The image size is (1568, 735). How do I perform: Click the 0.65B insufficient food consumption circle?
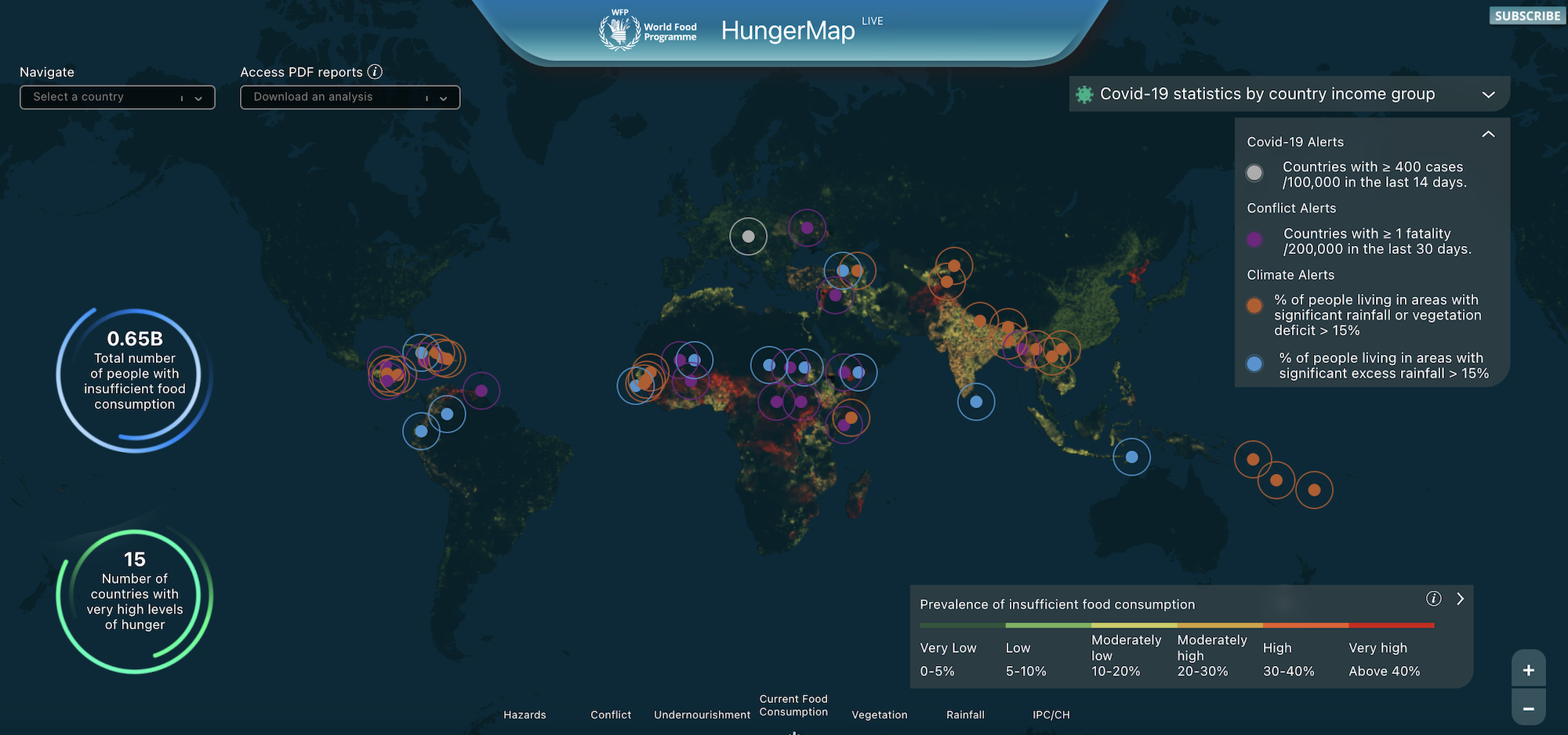pos(135,380)
